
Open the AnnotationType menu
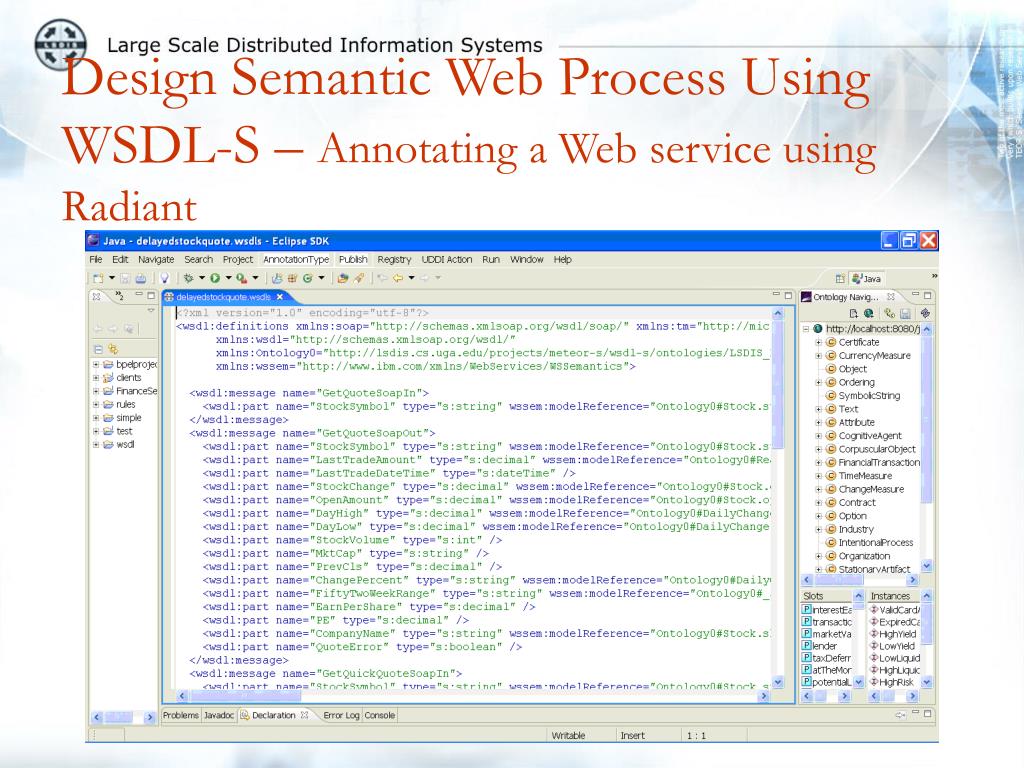(295, 259)
